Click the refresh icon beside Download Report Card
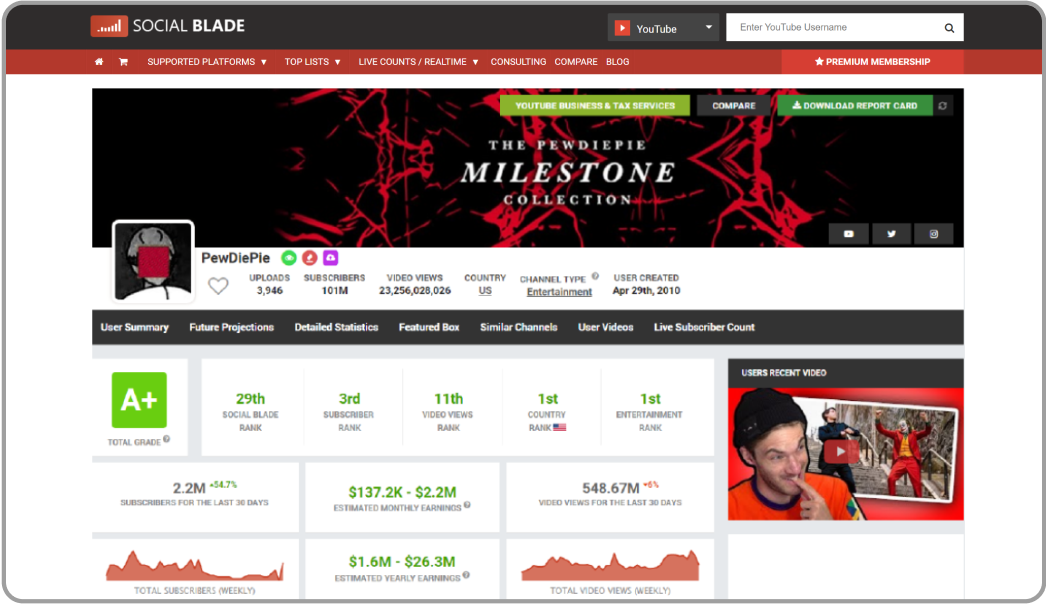The width and height of the screenshot is (1046, 604). click(x=943, y=105)
